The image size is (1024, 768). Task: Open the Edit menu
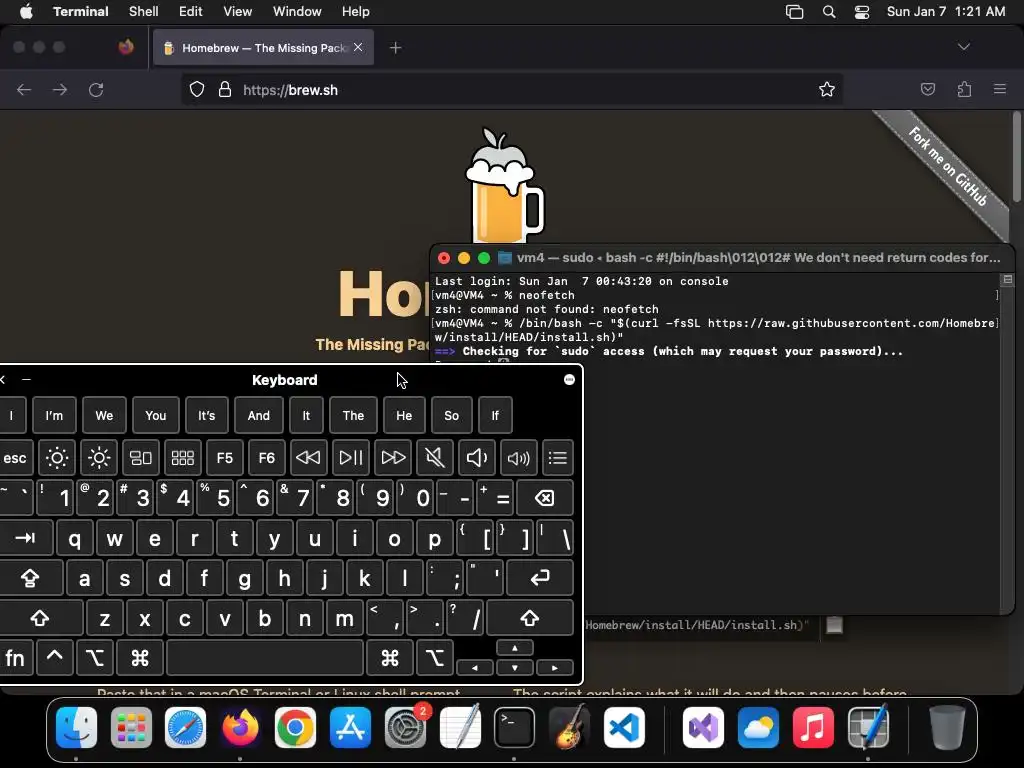tap(191, 12)
